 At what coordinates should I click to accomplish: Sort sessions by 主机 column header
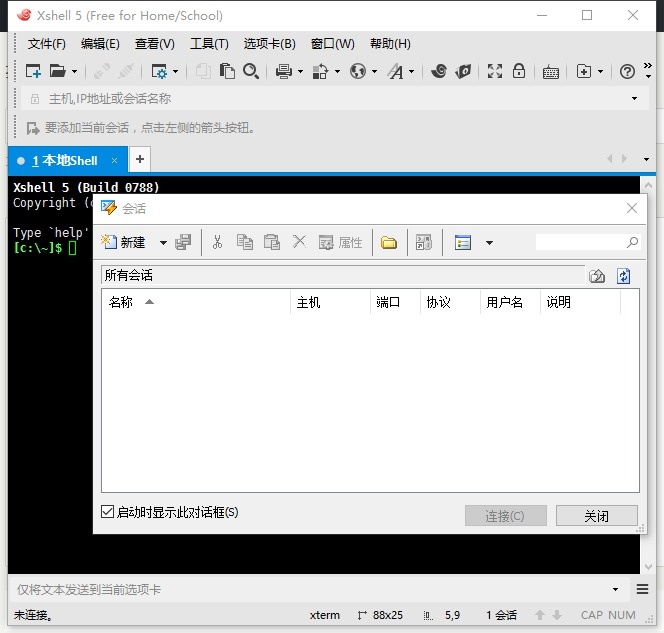pyautogui.click(x=330, y=302)
